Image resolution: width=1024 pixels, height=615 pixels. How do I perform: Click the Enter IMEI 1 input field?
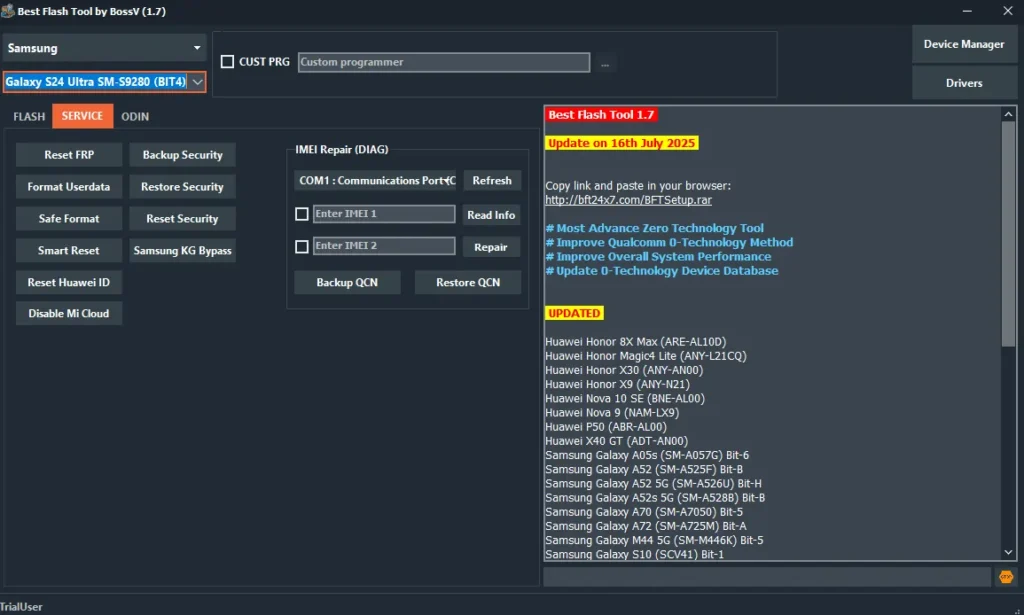pyautogui.click(x=384, y=214)
